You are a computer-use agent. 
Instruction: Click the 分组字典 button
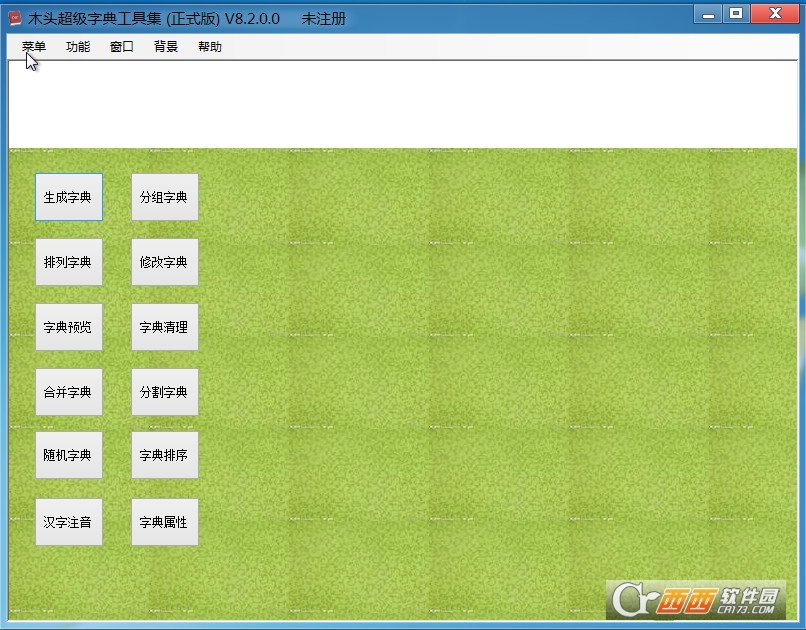pyautogui.click(x=164, y=197)
